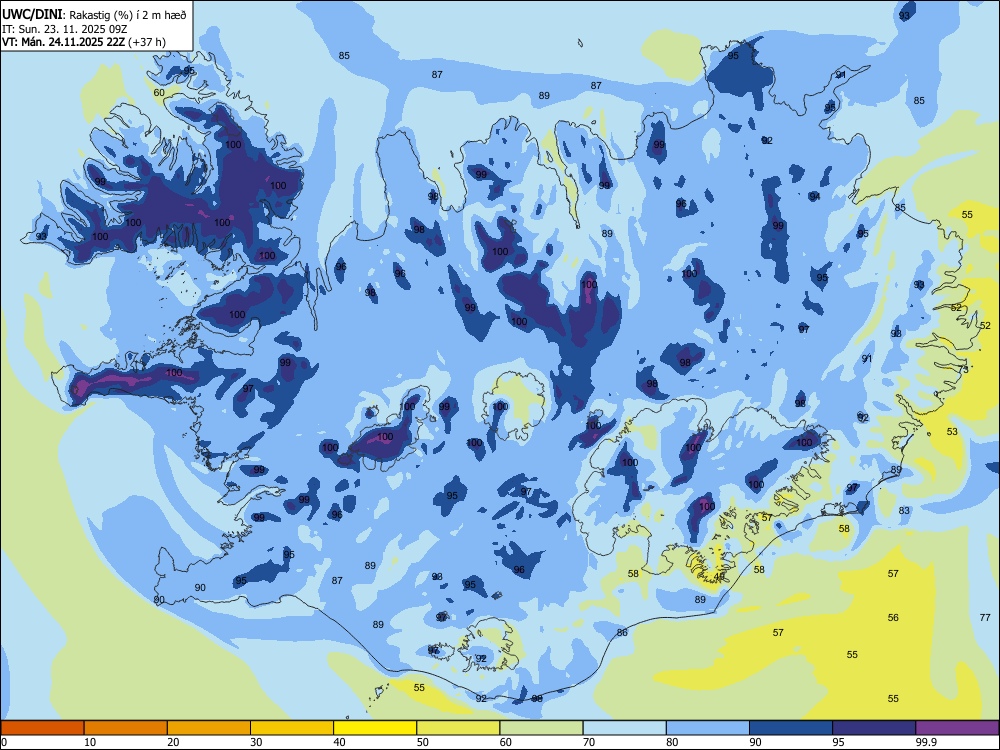Image resolution: width=1000 pixels, height=750 pixels.
Task: Click the '(+37 h)' forecast offset text
Action: [147, 42]
